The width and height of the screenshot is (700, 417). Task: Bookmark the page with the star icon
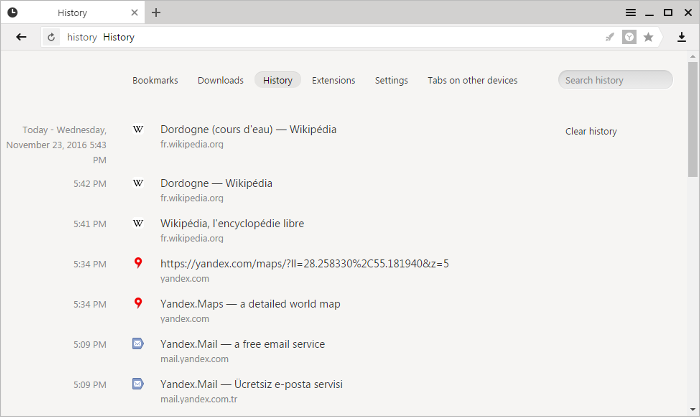pyautogui.click(x=648, y=37)
